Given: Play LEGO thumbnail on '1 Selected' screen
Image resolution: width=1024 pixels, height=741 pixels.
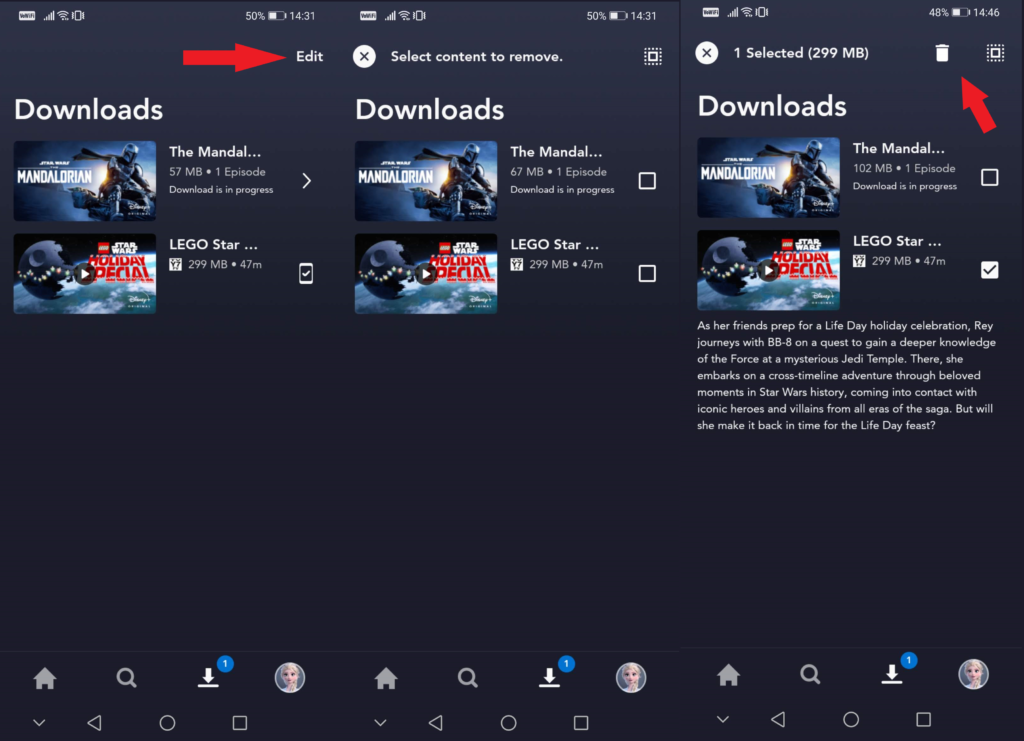Looking at the screenshot, I should tap(768, 270).
